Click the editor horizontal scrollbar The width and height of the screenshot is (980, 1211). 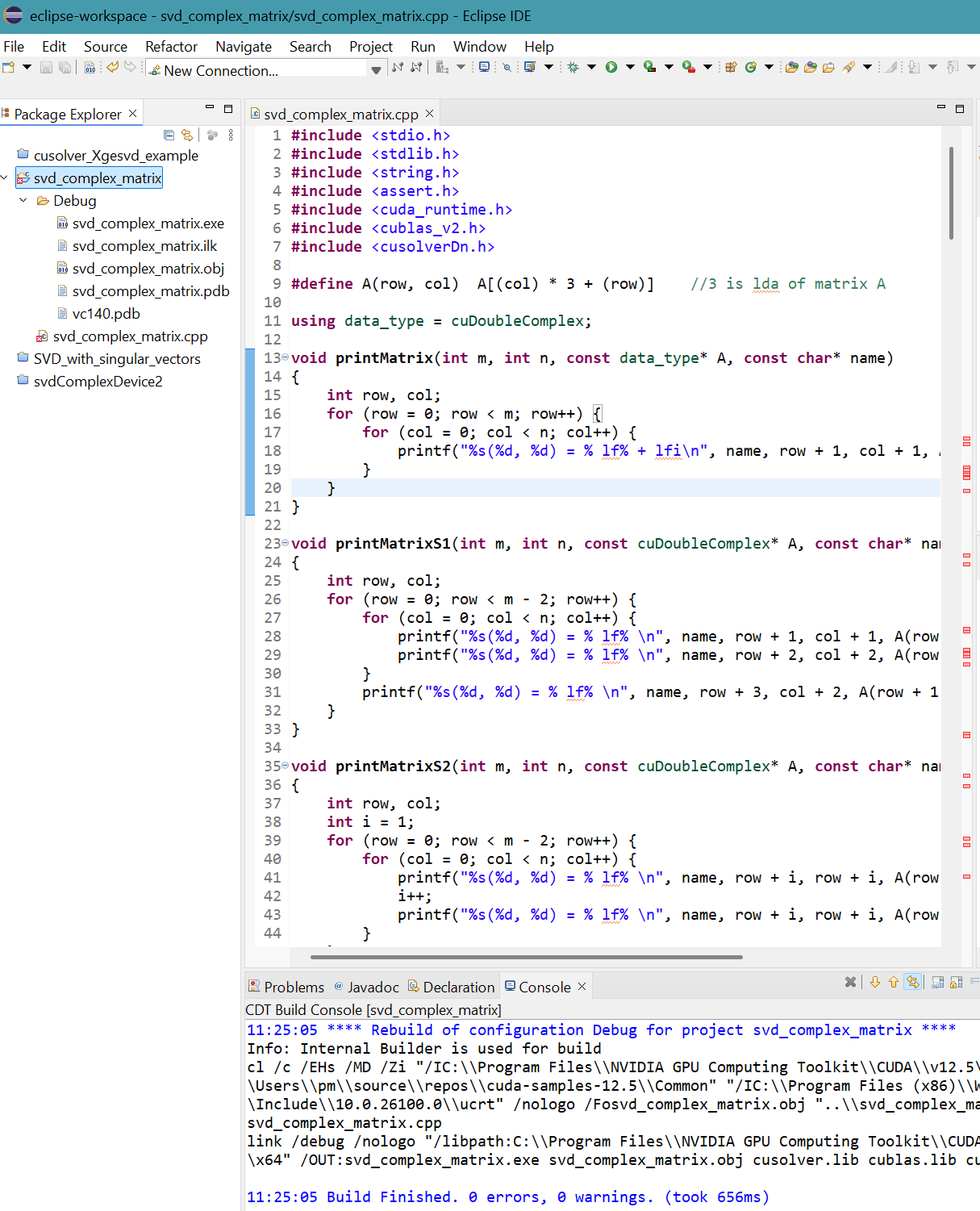(x=526, y=958)
